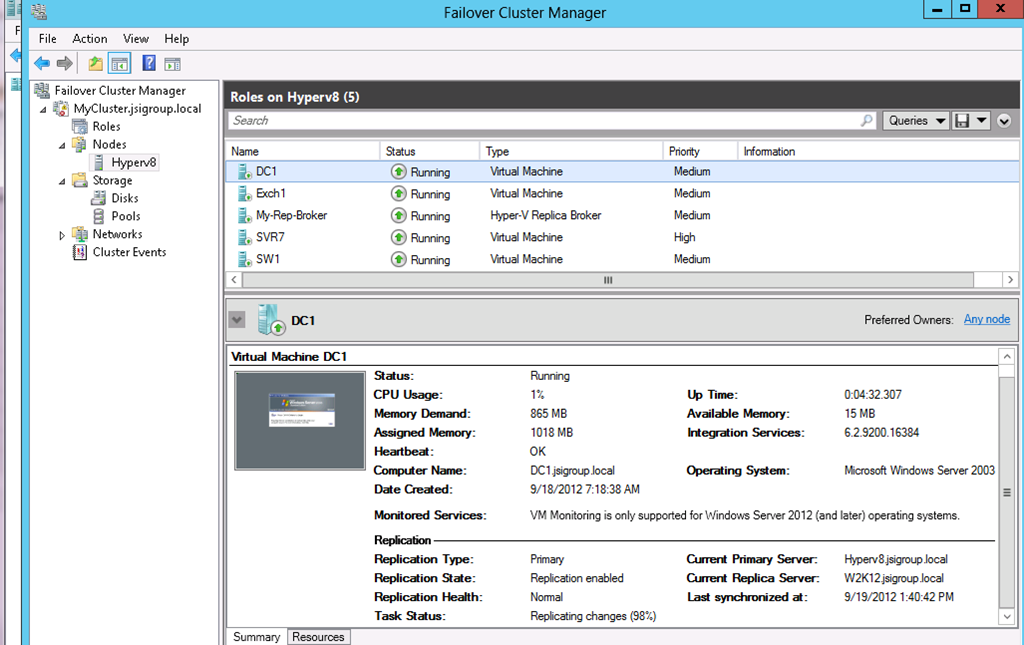Switch to the Resources tab

(318, 637)
